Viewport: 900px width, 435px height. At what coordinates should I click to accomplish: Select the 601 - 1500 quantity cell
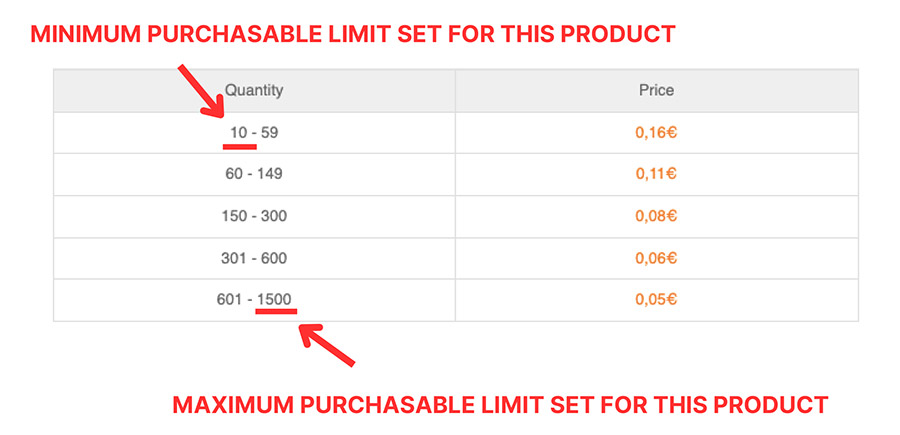point(254,300)
